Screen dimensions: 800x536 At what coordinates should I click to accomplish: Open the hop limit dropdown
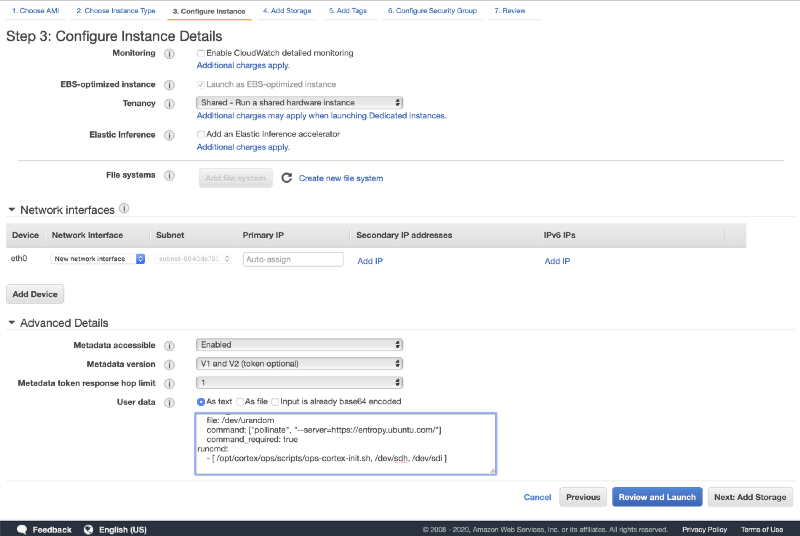pyautogui.click(x=299, y=382)
